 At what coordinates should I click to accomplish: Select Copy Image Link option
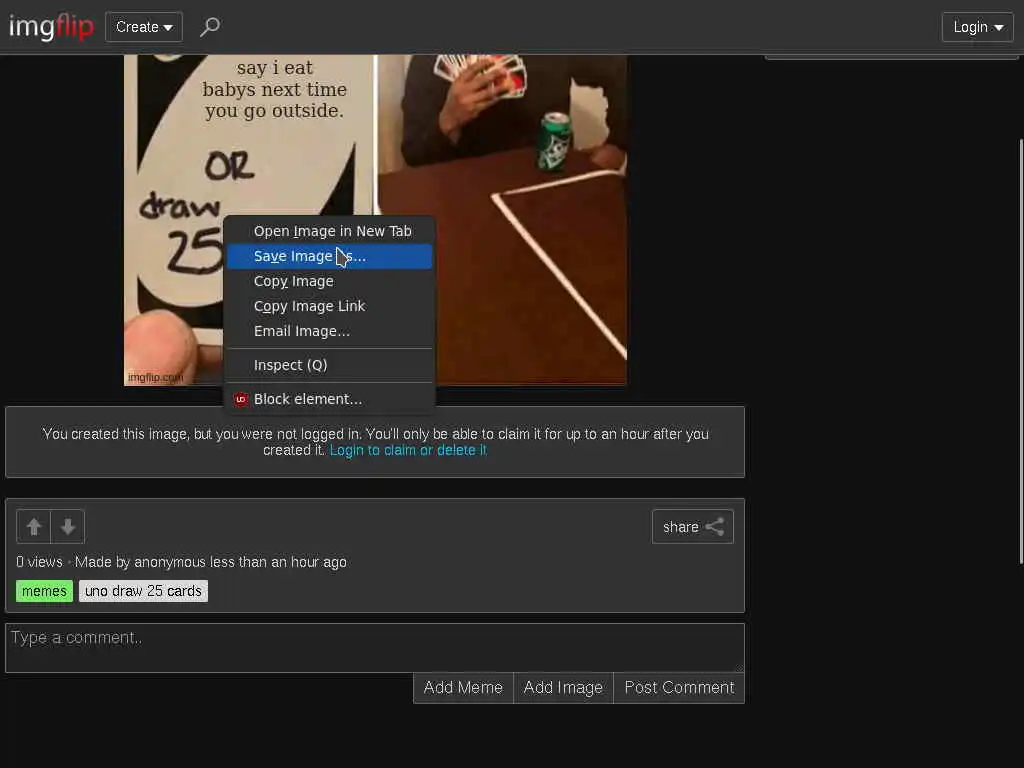coord(330,306)
